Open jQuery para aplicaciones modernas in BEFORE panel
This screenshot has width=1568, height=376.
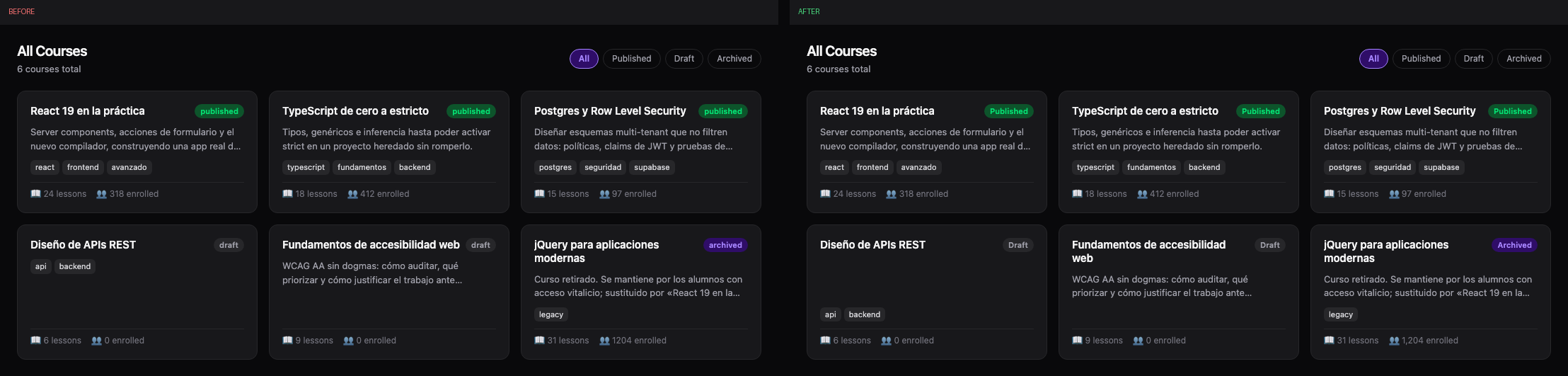tap(596, 251)
